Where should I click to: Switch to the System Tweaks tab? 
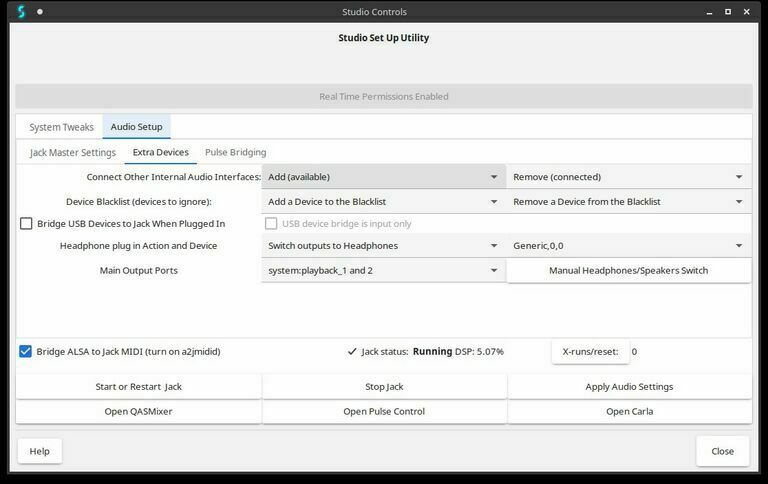[61, 127]
